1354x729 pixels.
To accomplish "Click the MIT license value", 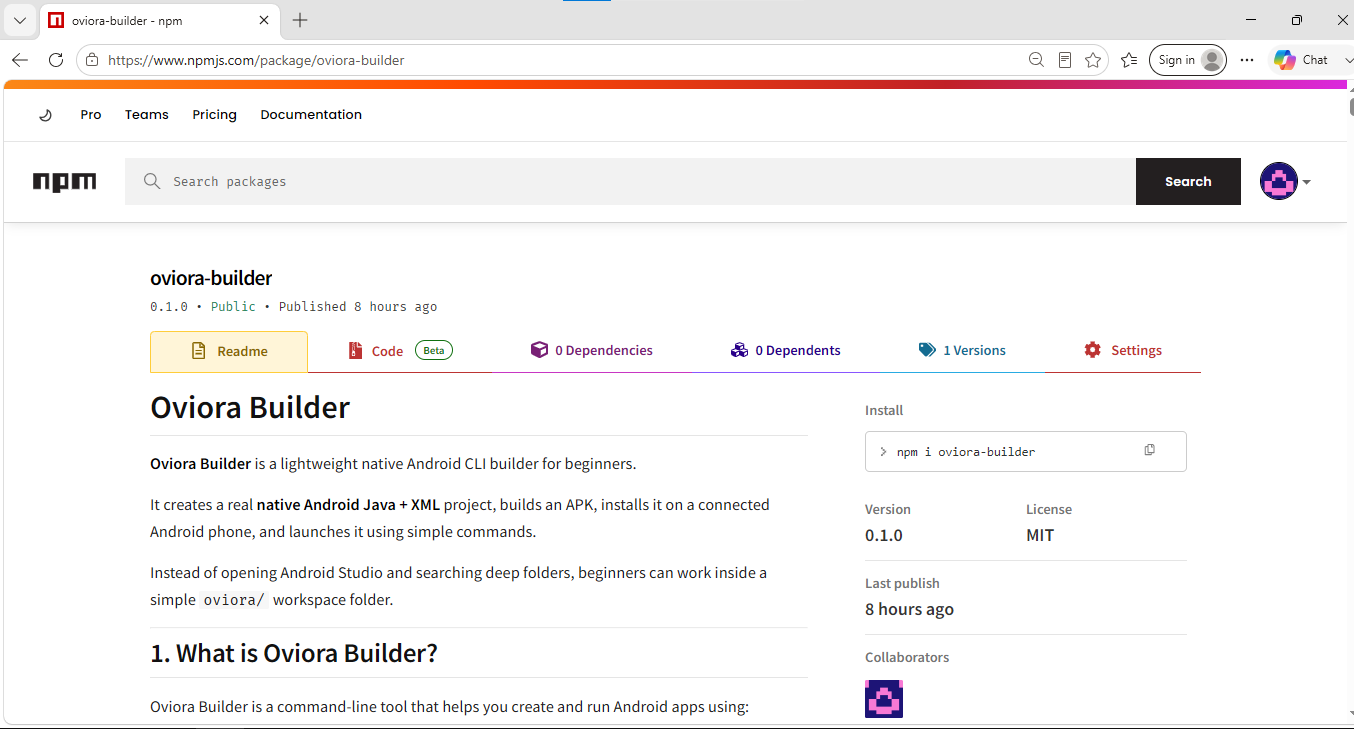I will 1040,535.
